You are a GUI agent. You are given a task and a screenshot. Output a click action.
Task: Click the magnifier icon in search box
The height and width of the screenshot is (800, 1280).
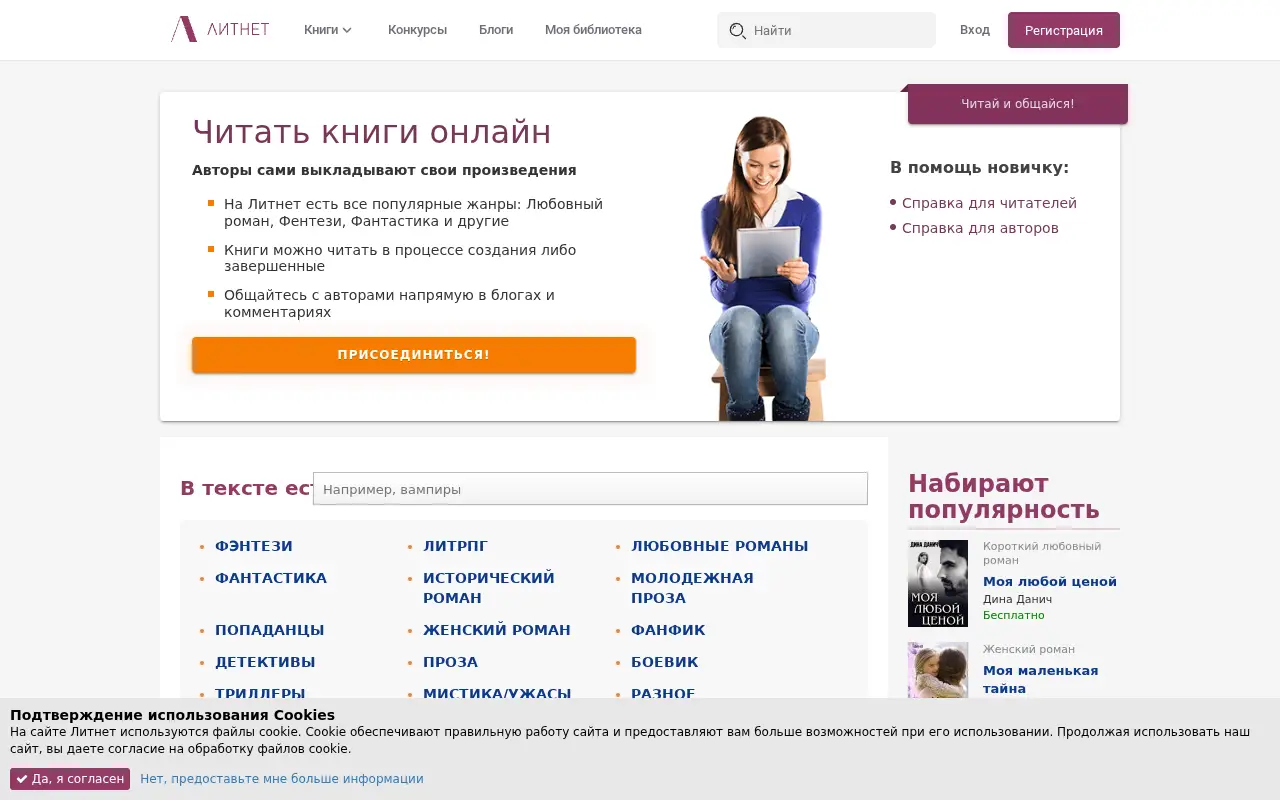(x=738, y=30)
